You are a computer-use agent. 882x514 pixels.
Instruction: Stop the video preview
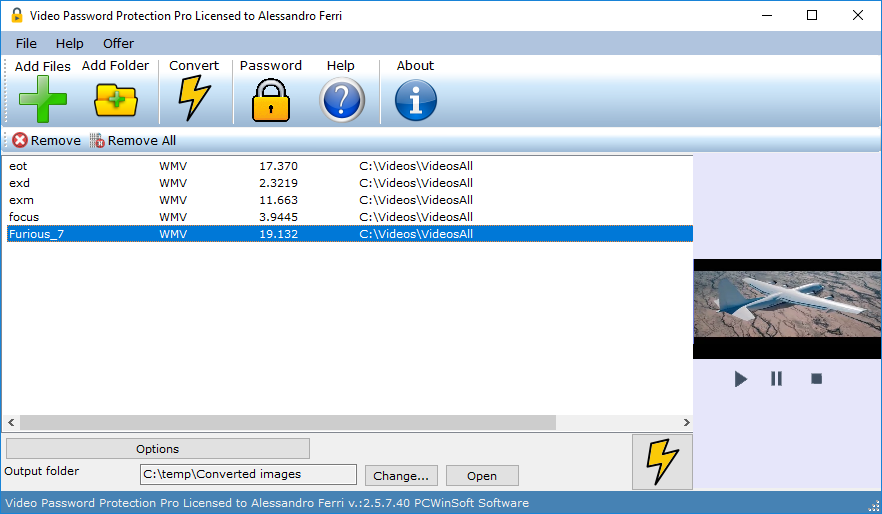point(816,379)
